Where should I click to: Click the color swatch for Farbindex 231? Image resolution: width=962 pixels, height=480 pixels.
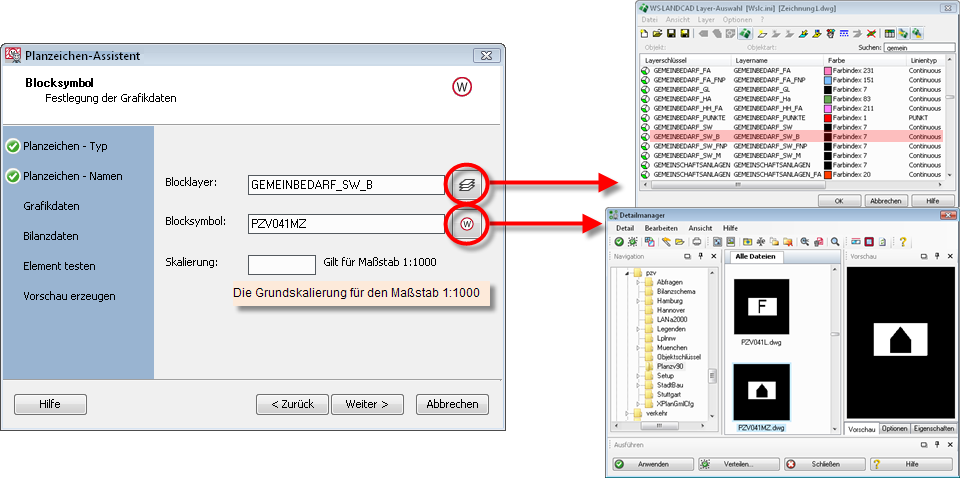(x=827, y=71)
